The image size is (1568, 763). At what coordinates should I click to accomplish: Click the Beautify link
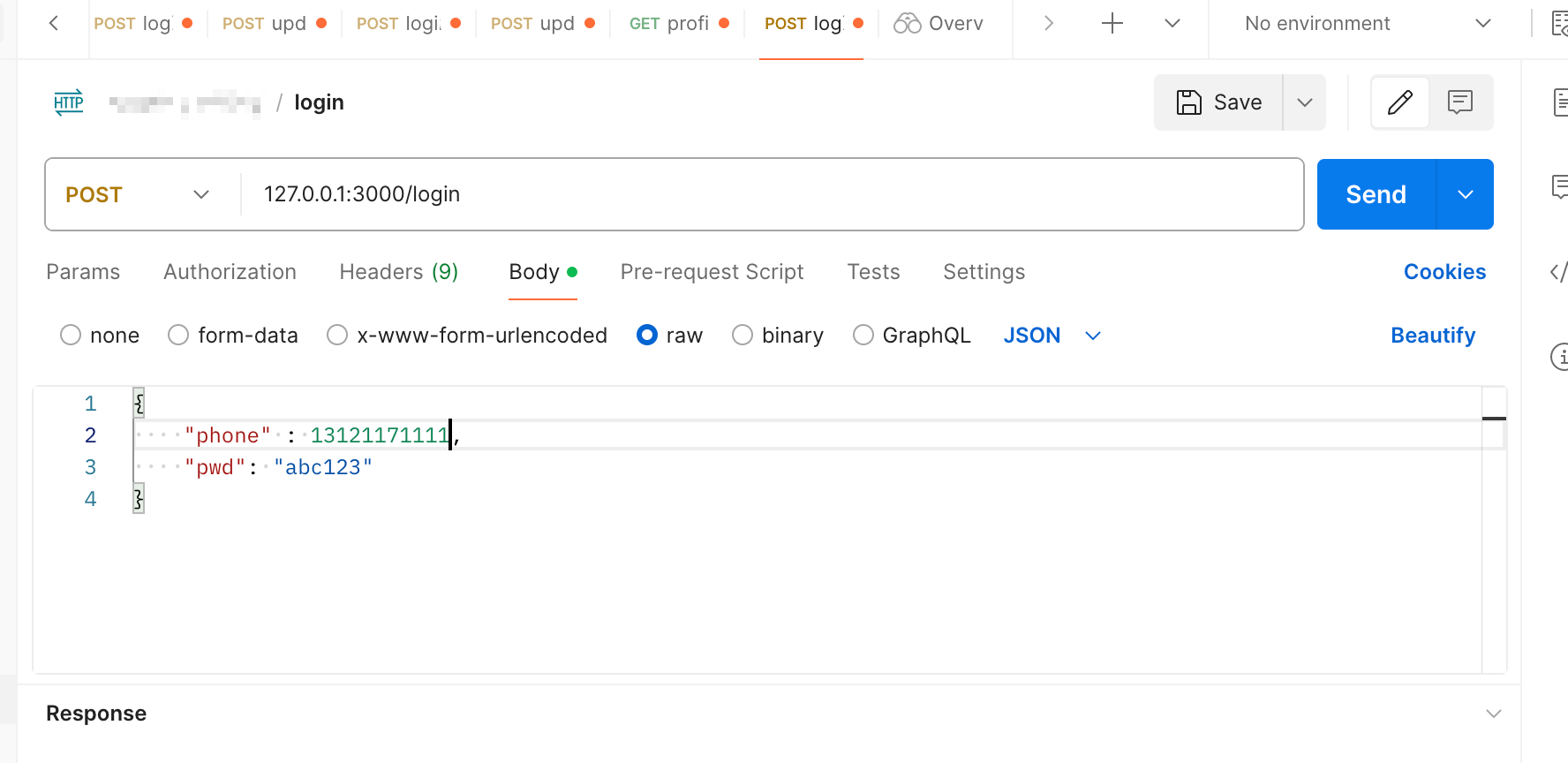1432,336
